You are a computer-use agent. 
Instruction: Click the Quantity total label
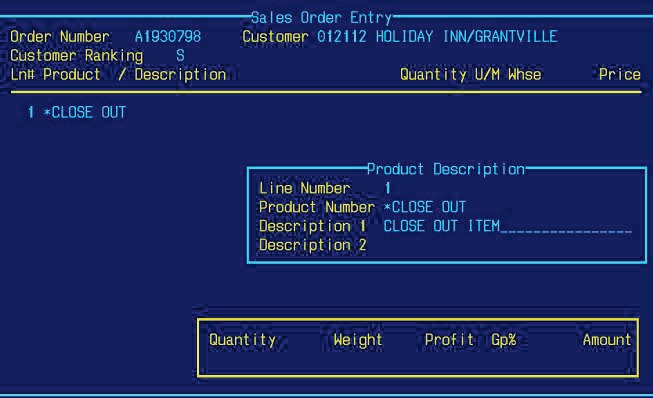(x=242, y=340)
